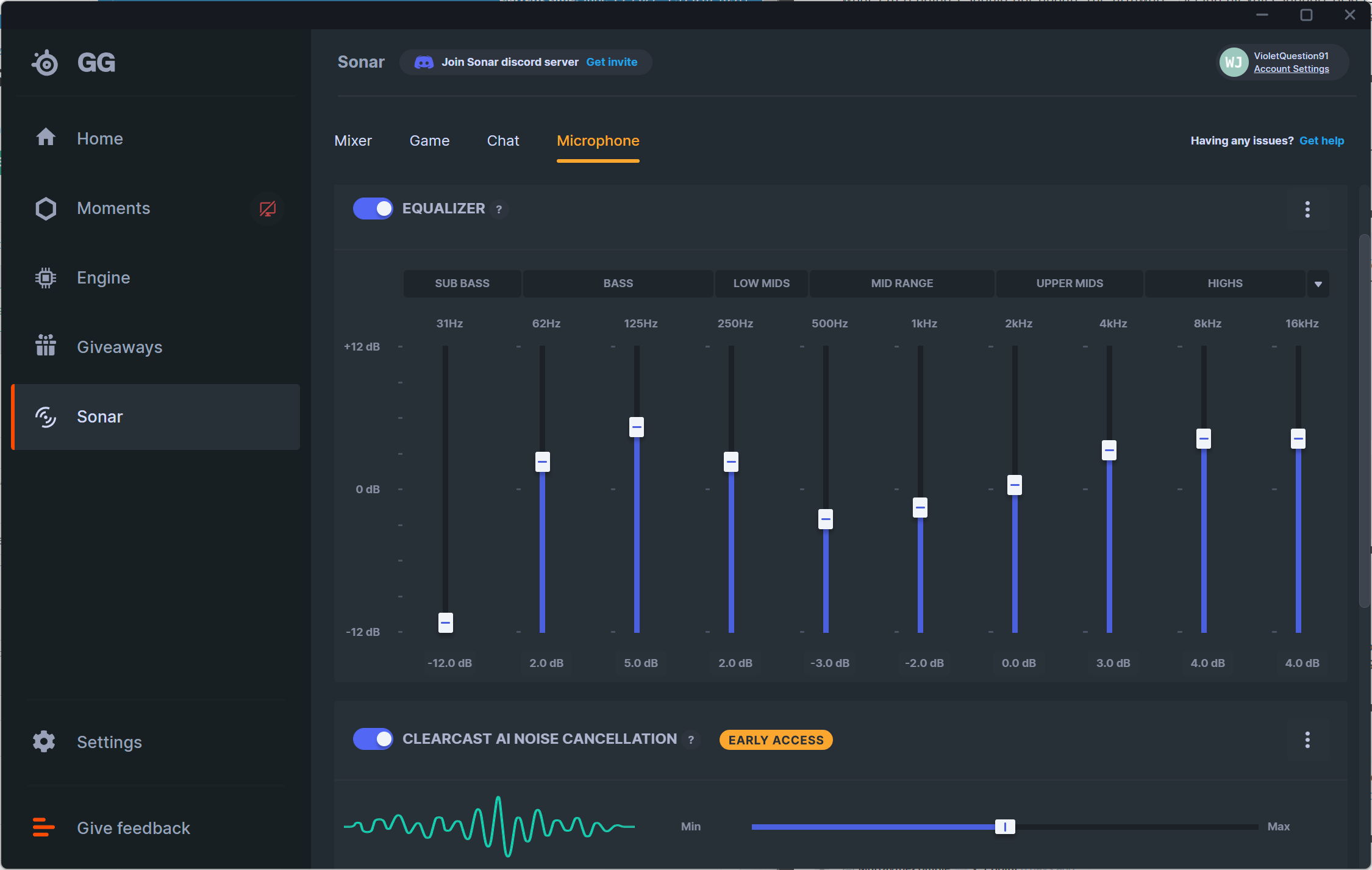
Task: Open the ClearCast noise cancellation options menu
Action: 1307,740
